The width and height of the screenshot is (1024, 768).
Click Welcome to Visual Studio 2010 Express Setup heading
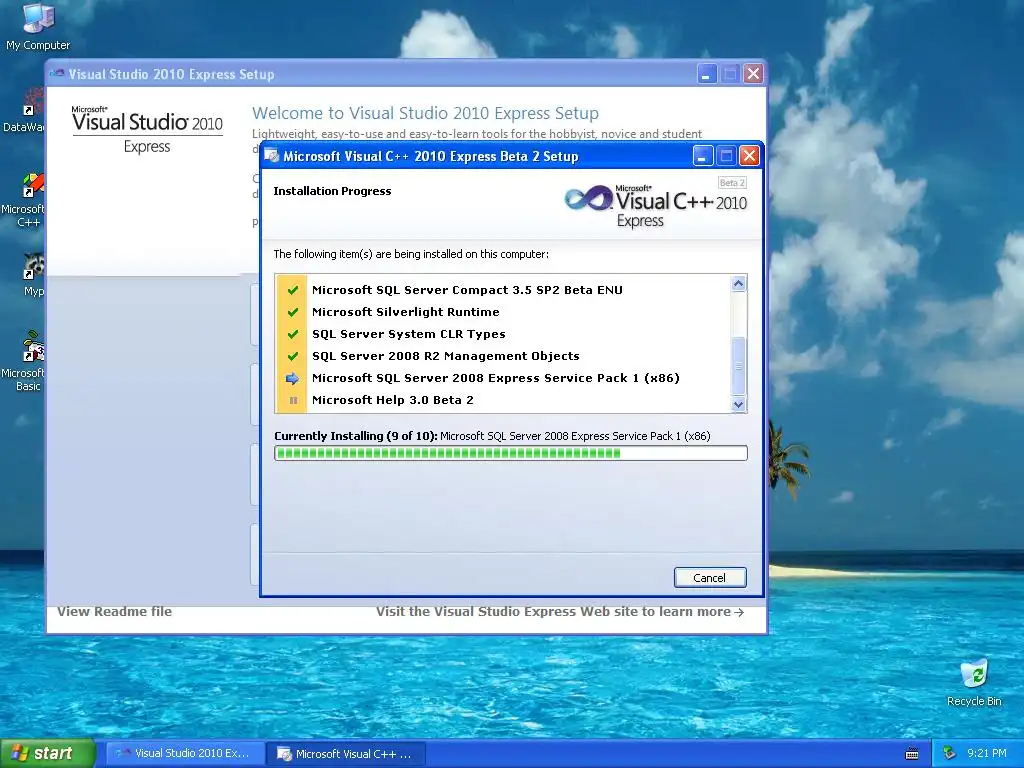[425, 113]
